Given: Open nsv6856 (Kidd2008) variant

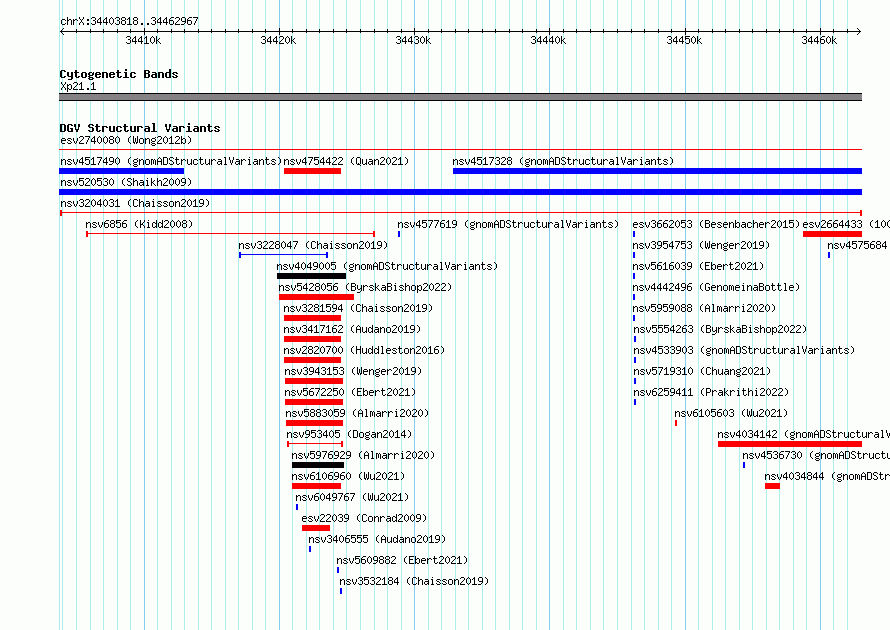Looking at the screenshot, I should 139,224.
